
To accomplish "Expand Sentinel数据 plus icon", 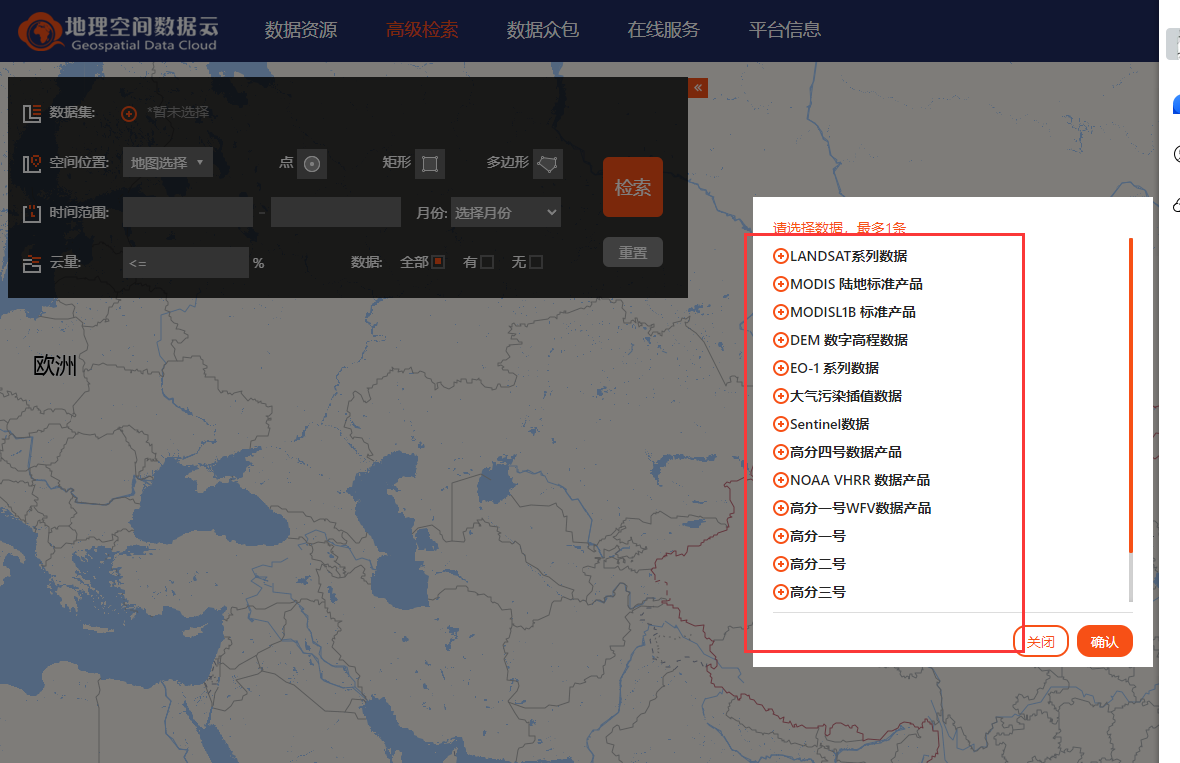I will click(x=781, y=424).
